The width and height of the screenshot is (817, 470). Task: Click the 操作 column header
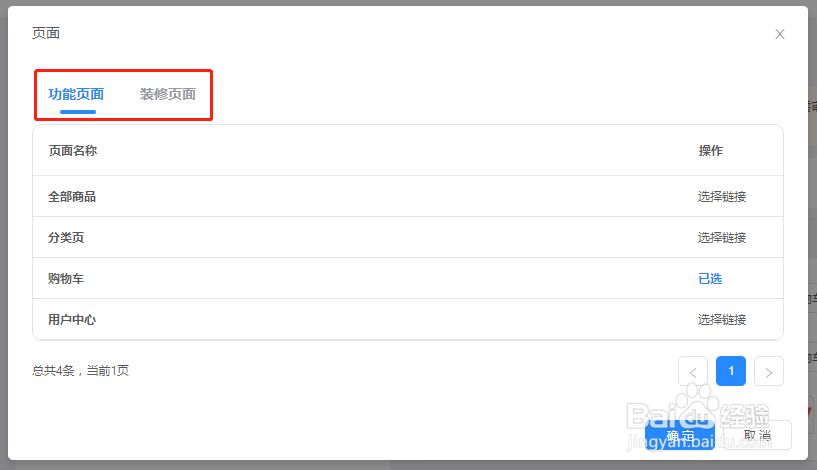point(710,151)
